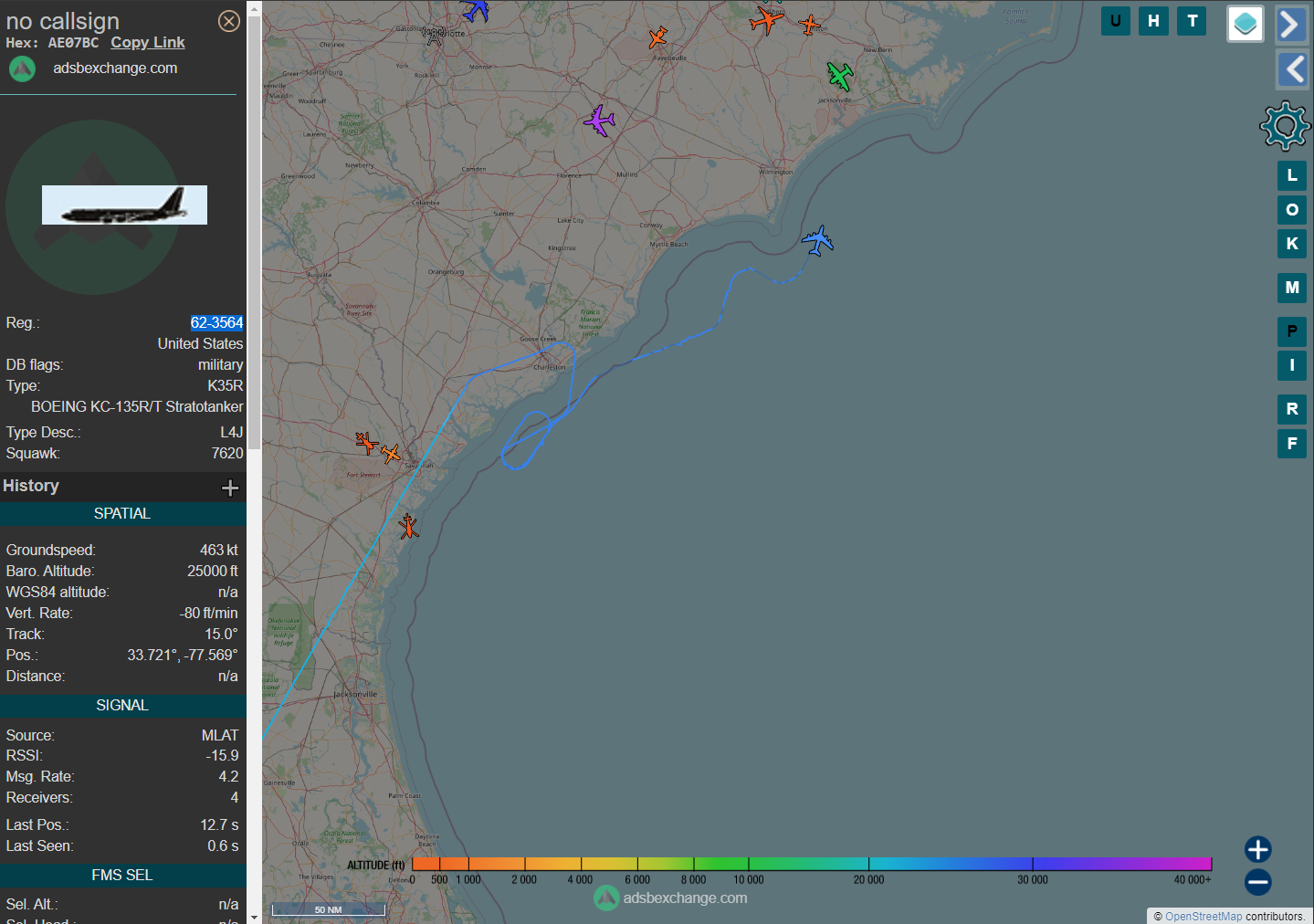The width and height of the screenshot is (1314, 924).
Task: Select the purple aircraft icon
Action: [599, 121]
